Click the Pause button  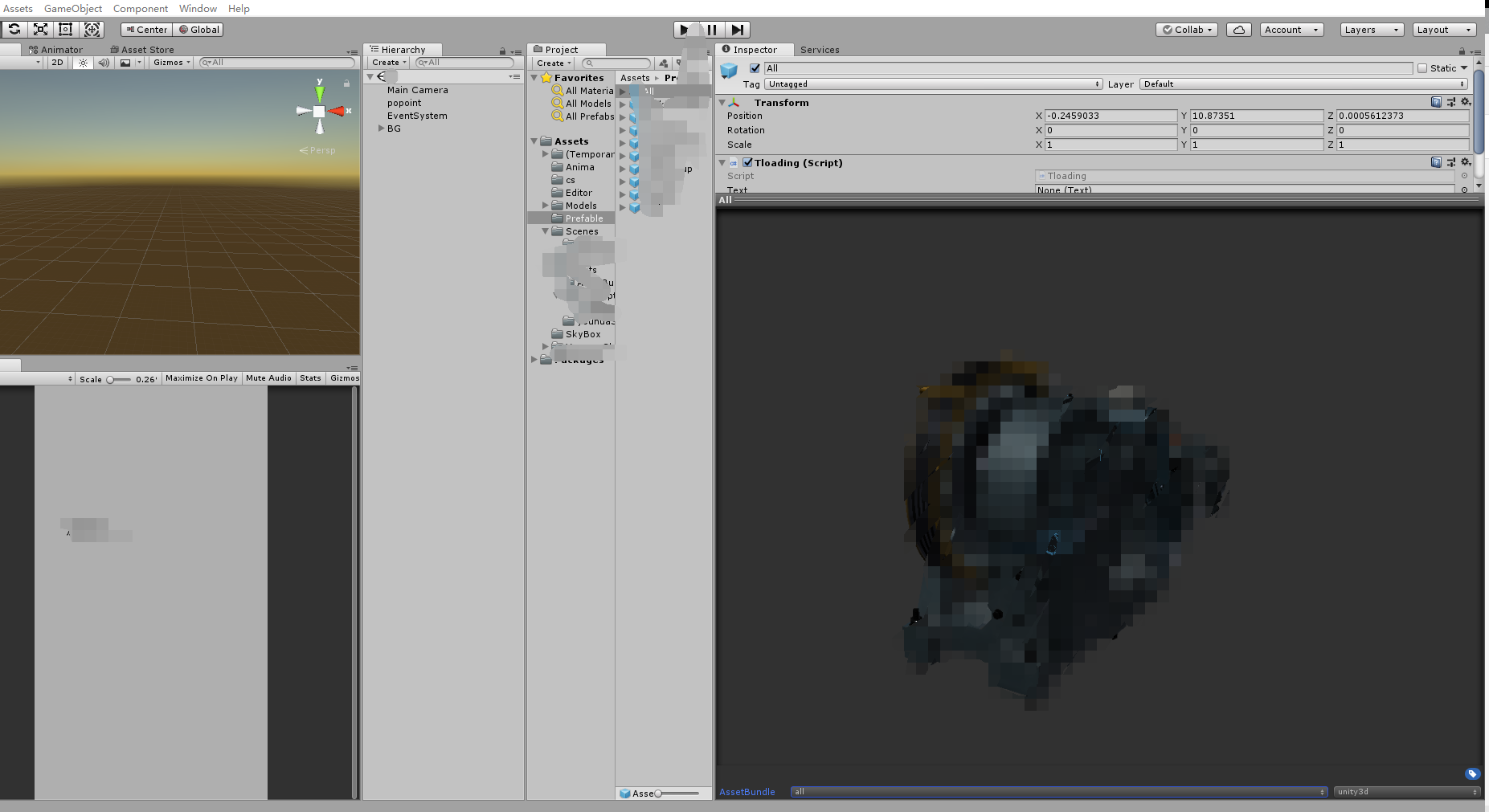[711, 30]
